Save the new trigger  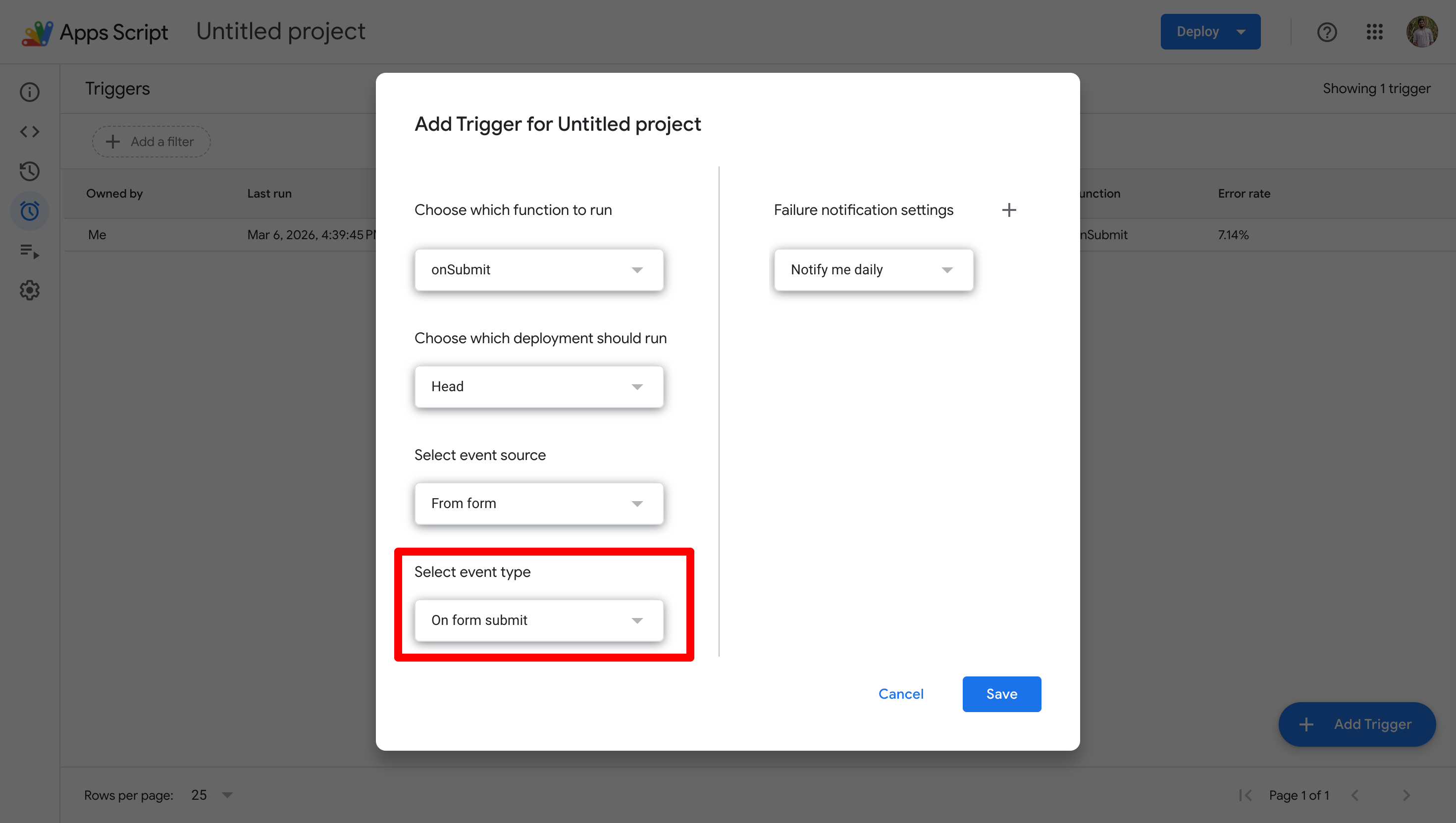coord(1001,694)
